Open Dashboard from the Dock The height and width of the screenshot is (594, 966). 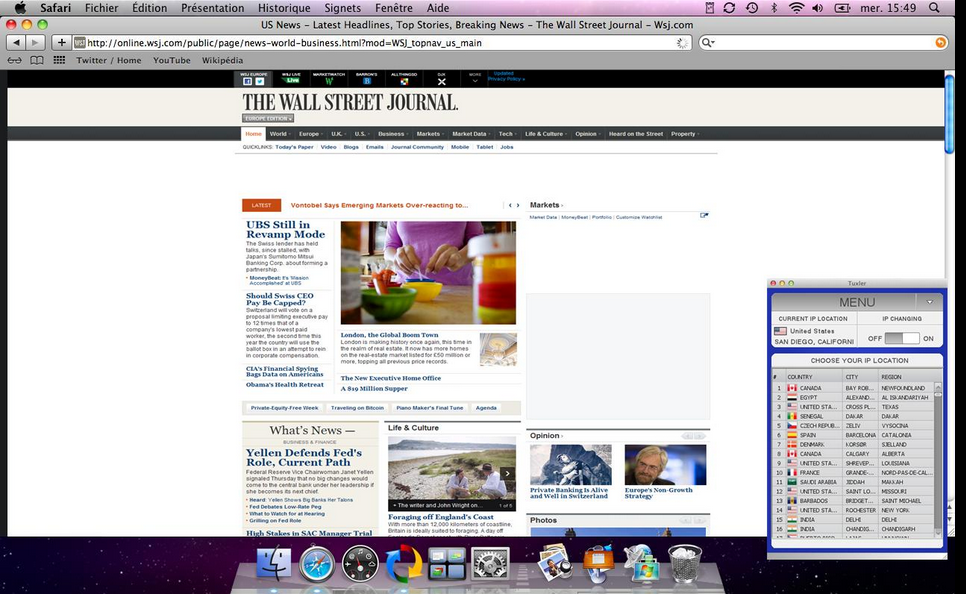click(x=360, y=563)
